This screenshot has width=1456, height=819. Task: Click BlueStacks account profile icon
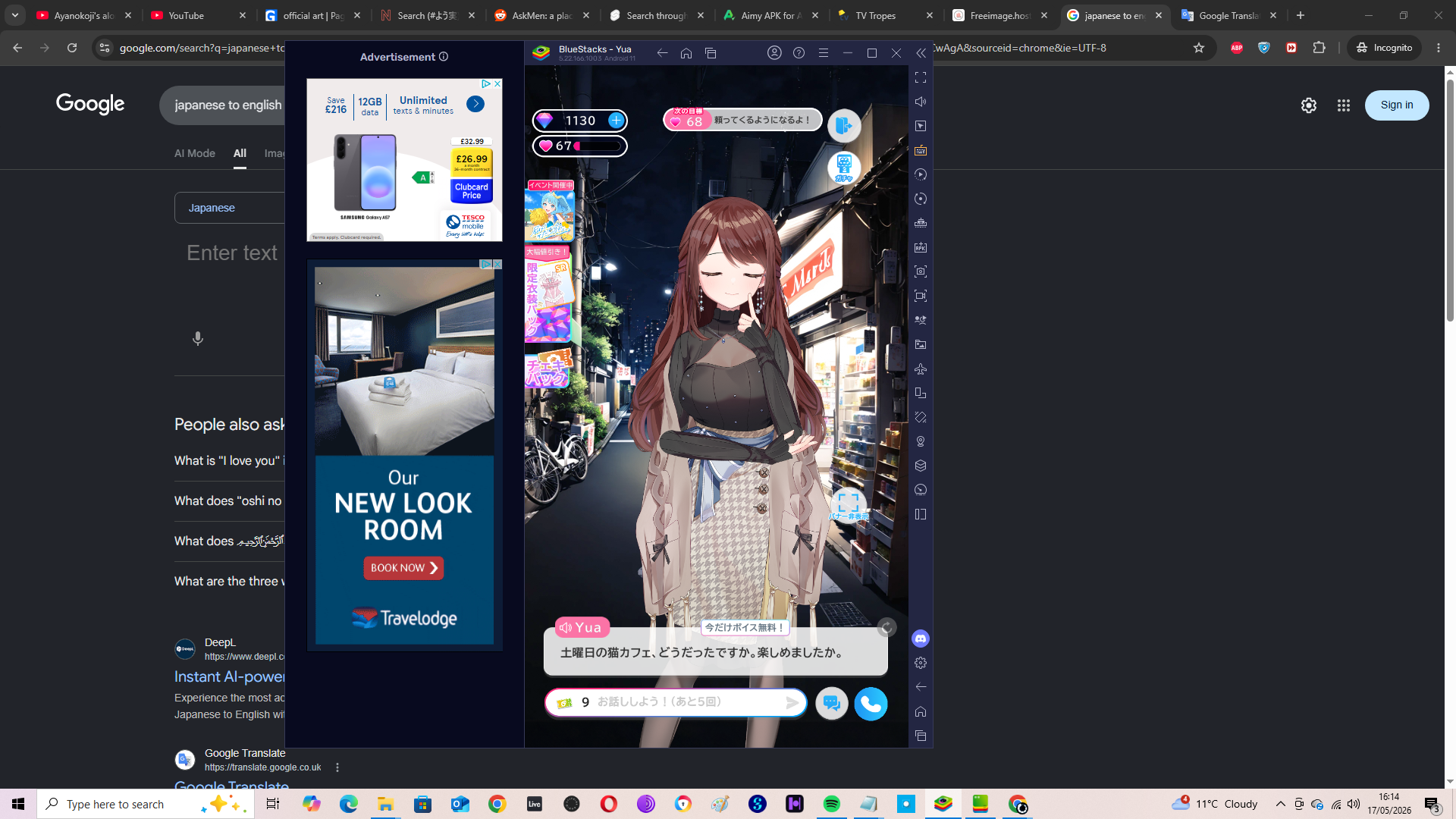(774, 53)
